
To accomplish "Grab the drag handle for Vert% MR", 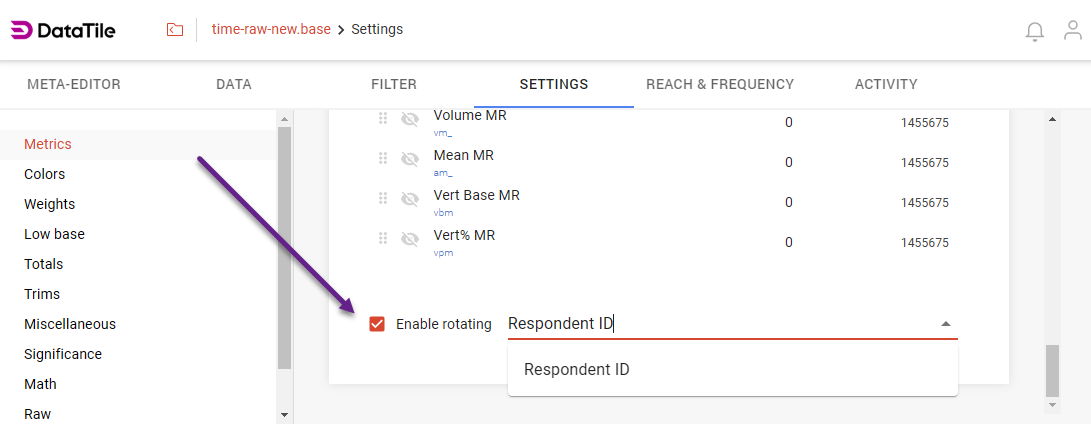I will pos(383,238).
